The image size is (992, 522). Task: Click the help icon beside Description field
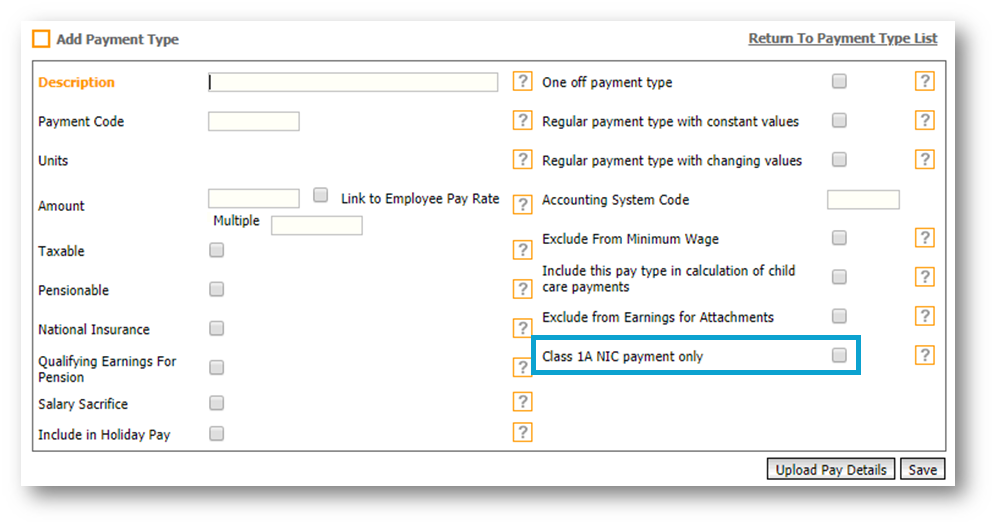pyautogui.click(x=522, y=82)
